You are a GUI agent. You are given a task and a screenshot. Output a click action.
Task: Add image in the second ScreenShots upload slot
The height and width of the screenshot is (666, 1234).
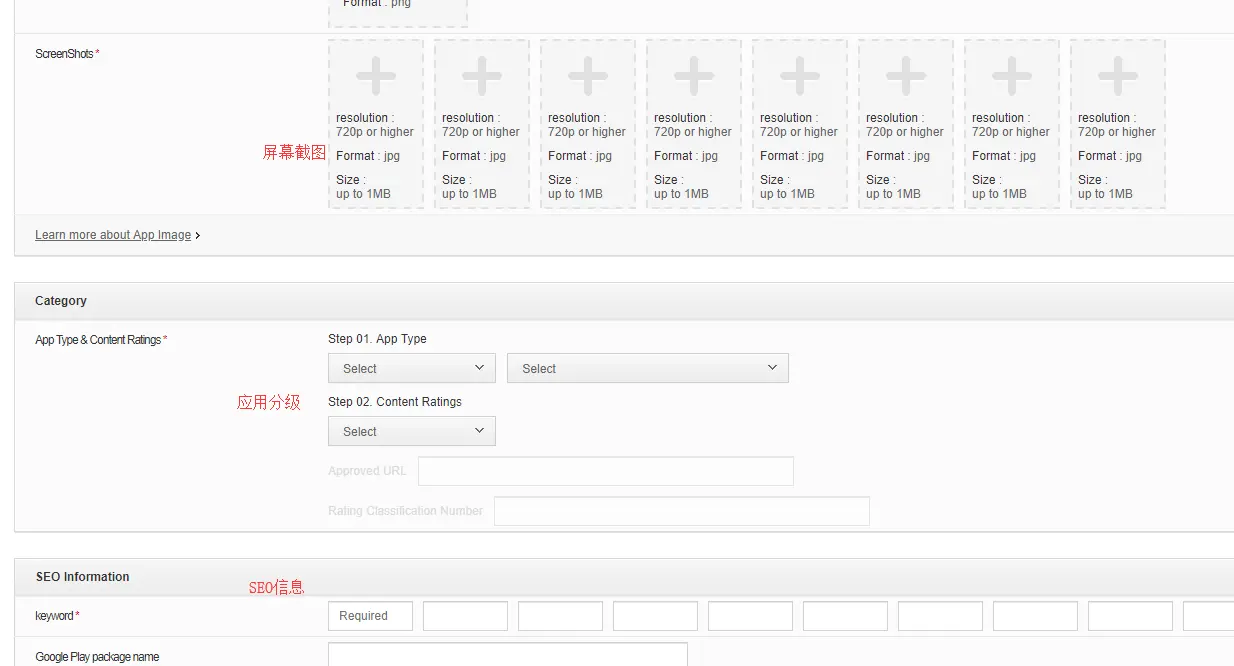[x=482, y=124]
